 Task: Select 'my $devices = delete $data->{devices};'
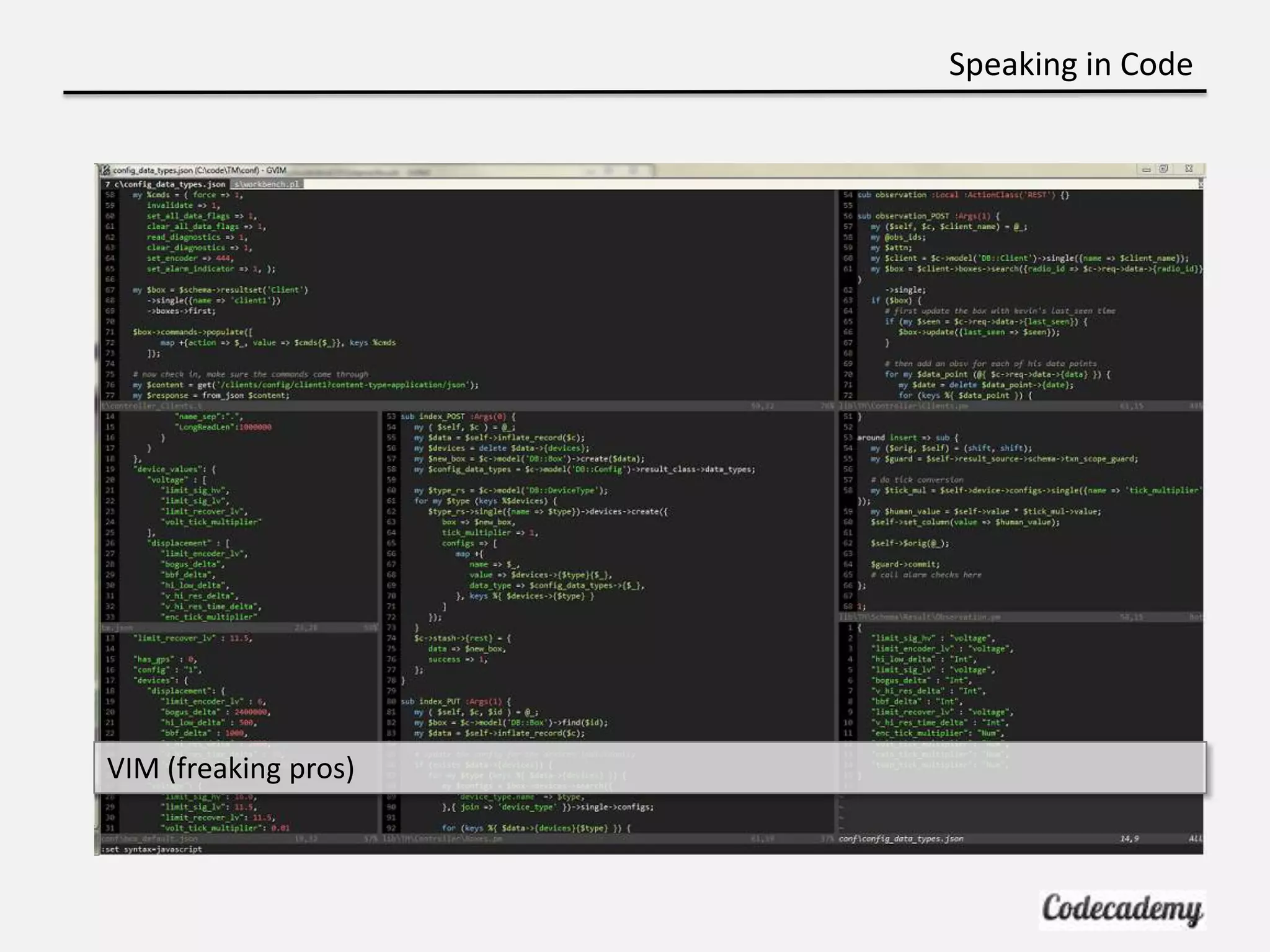(x=502, y=448)
